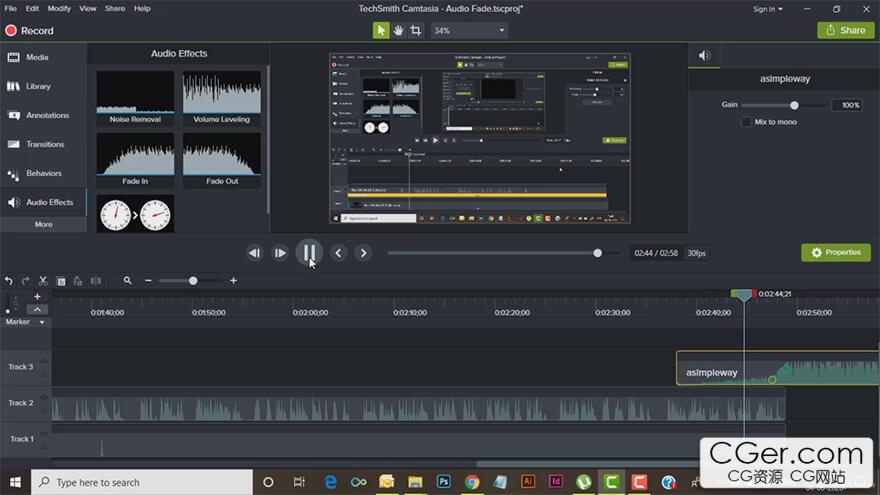Select the Fade Out effect thumbnail
Screen dimensions: 880x495
[x=222, y=160]
